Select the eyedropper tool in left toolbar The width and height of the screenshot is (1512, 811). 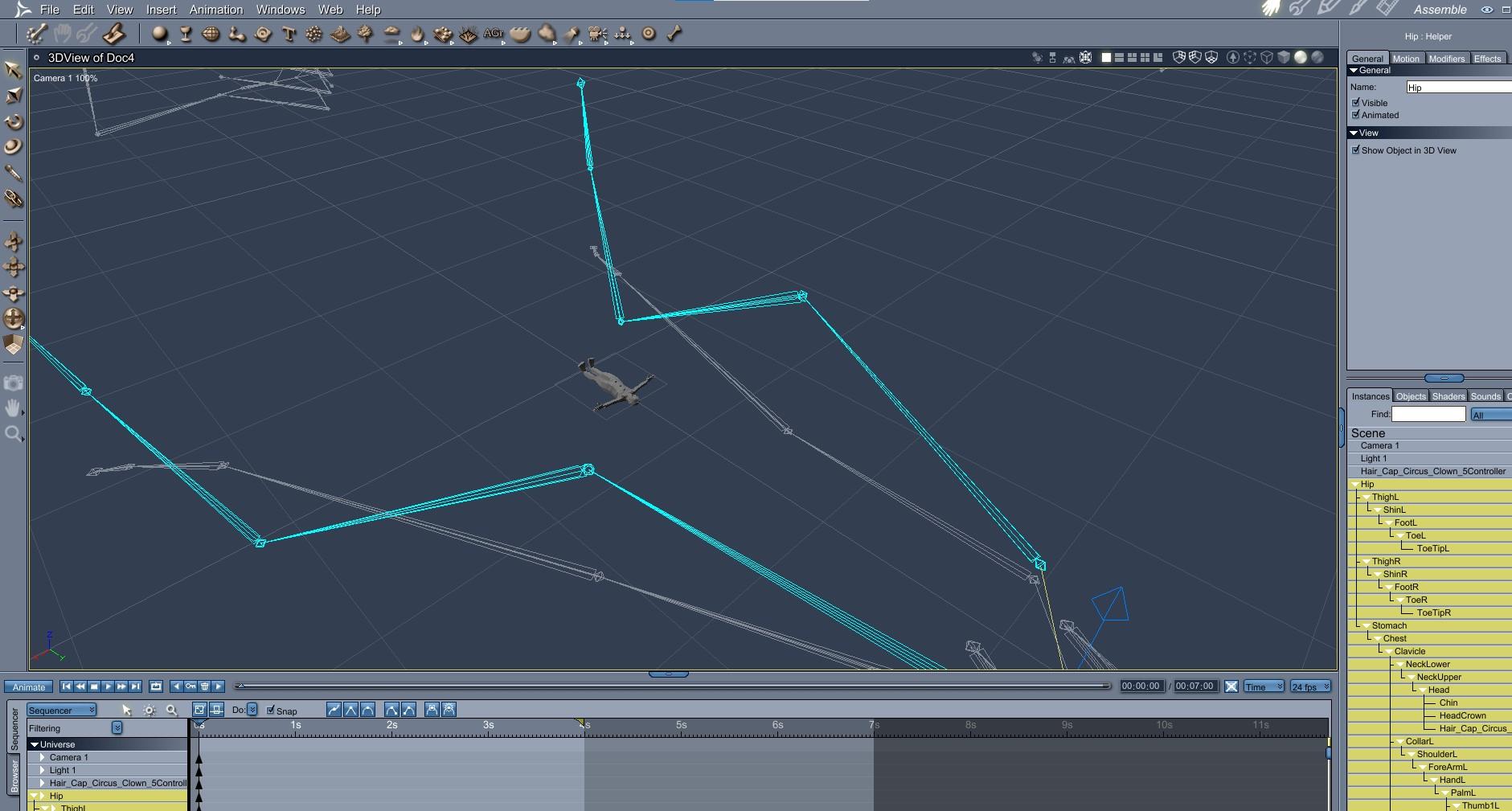13,173
